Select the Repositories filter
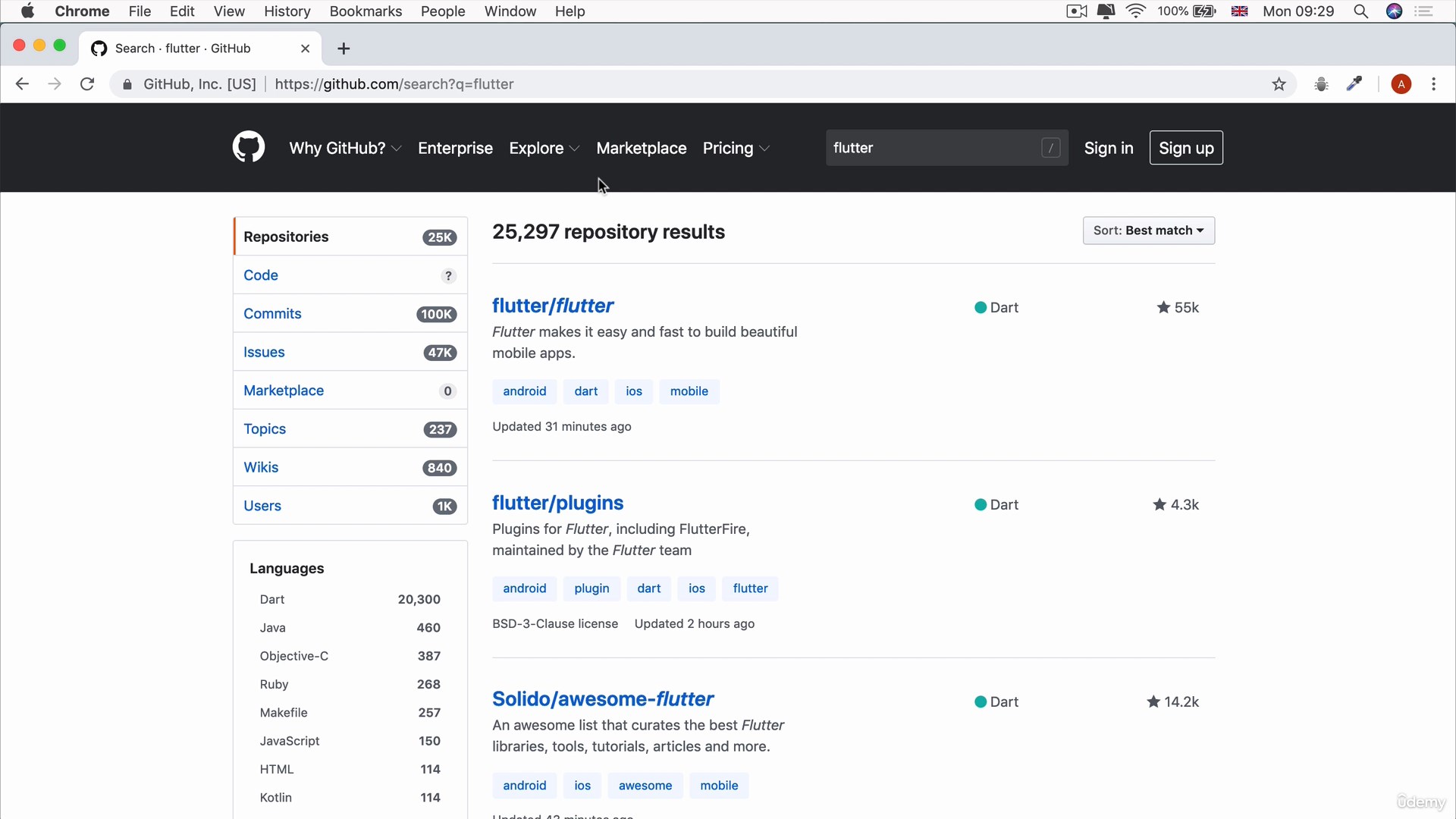Screen dimensions: 1456x819 tap(350, 237)
